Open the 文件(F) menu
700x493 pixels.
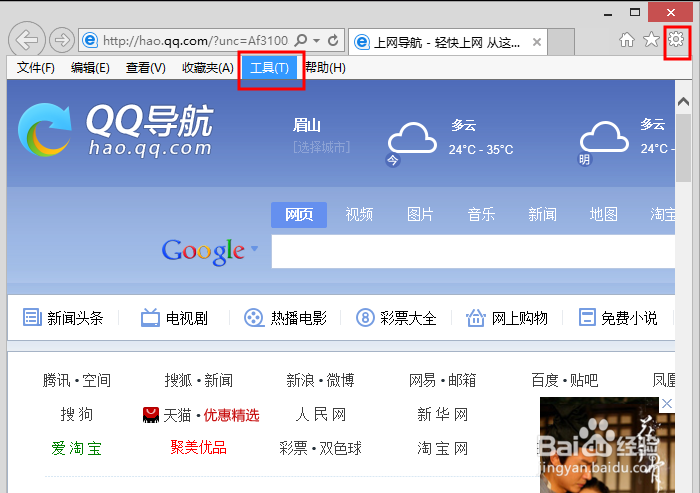tap(36, 68)
